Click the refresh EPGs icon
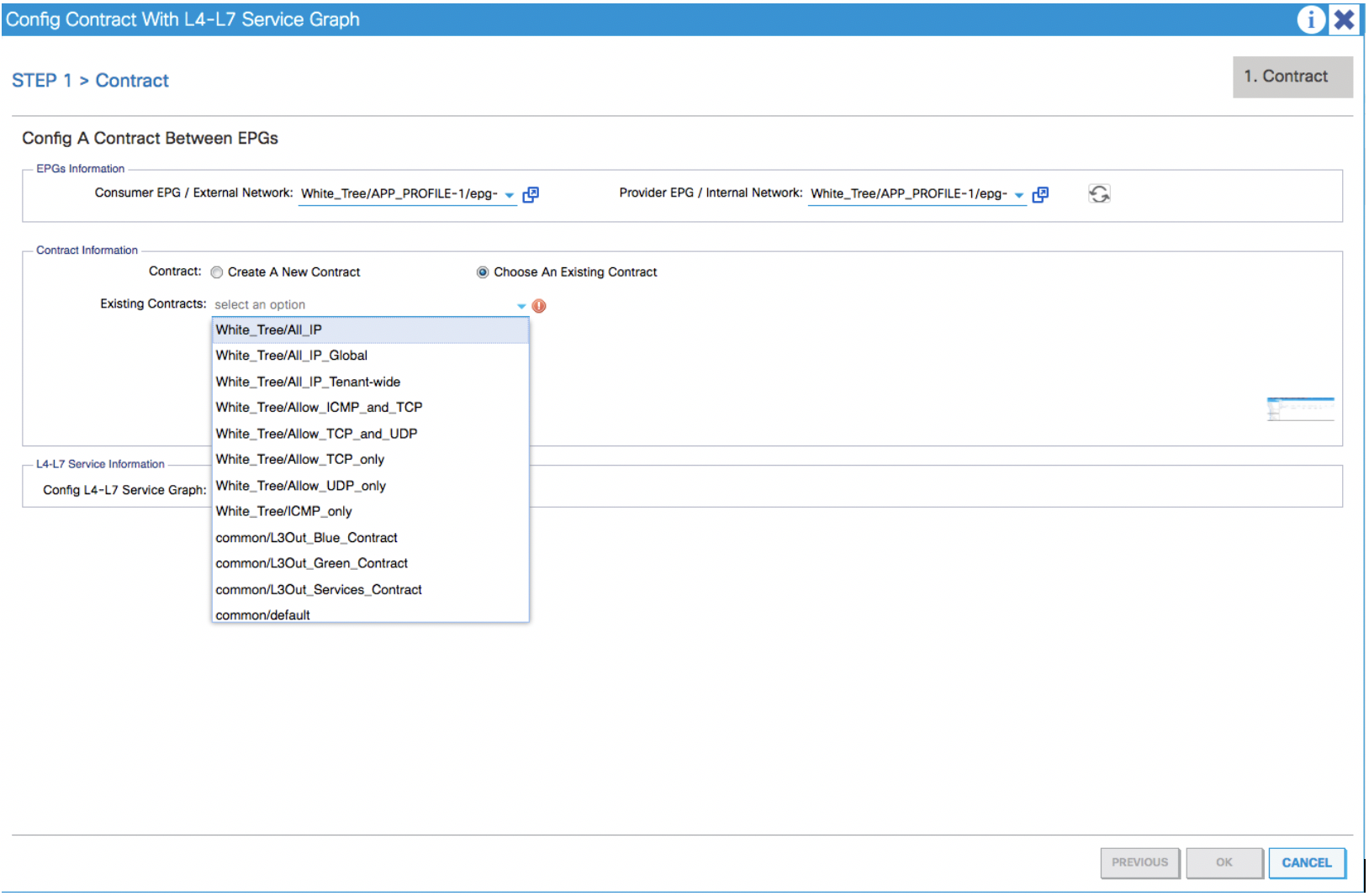Screen dimensions: 1369x896 click(1099, 194)
